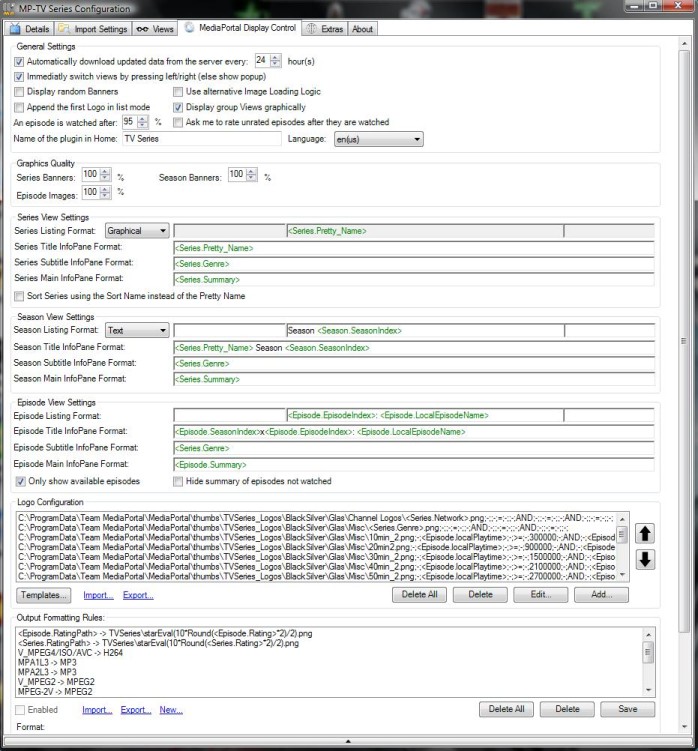Select the V_MPEG2 -> MPEG2 rule
The height and width of the screenshot is (751, 698).
click(x=56, y=682)
